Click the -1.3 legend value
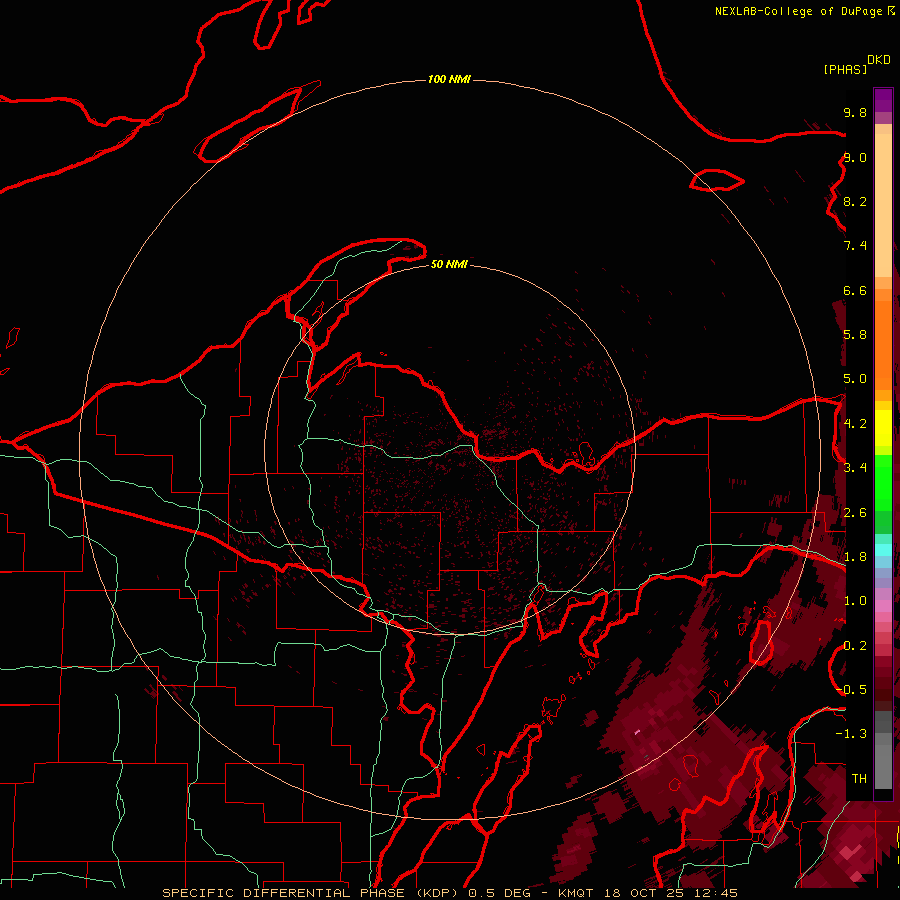 [x=851, y=735]
